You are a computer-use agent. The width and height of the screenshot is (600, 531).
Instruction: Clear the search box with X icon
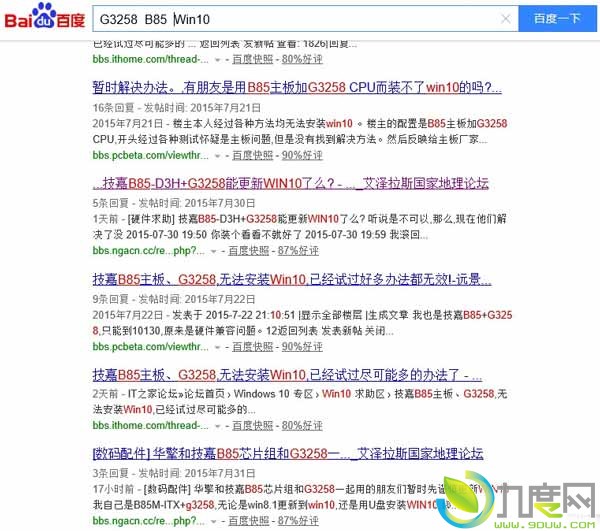pos(505,18)
